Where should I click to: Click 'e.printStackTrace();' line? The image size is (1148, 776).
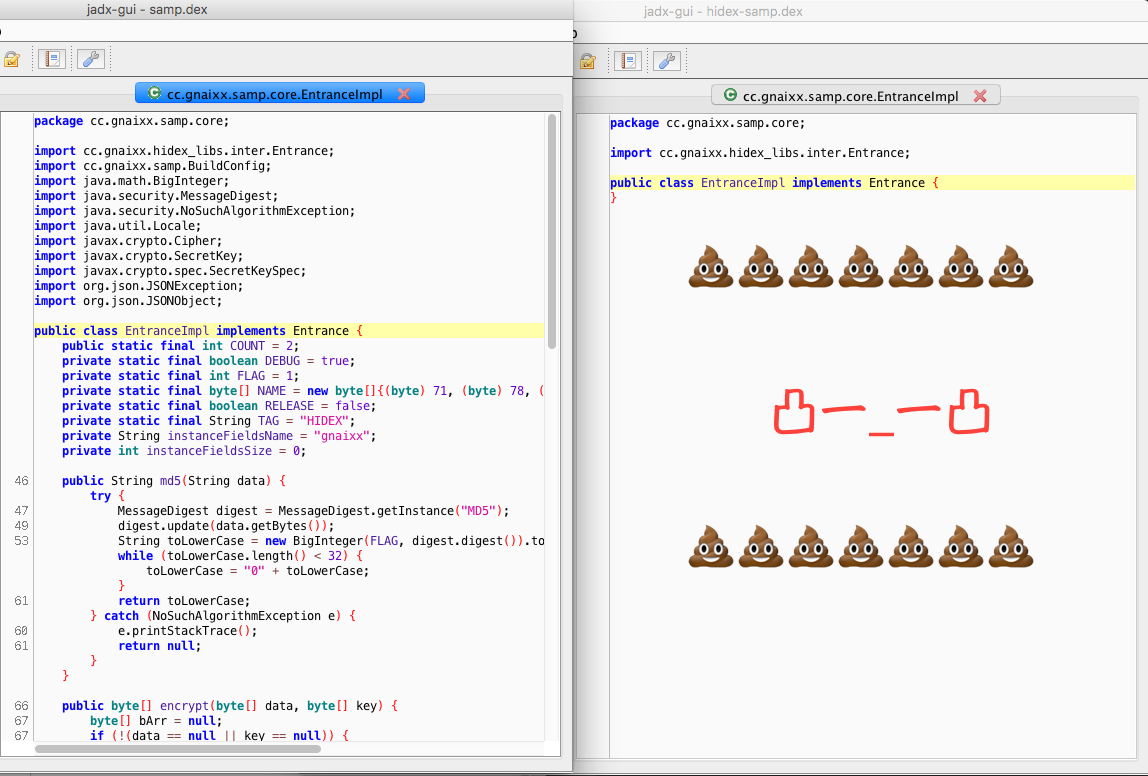(187, 631)
